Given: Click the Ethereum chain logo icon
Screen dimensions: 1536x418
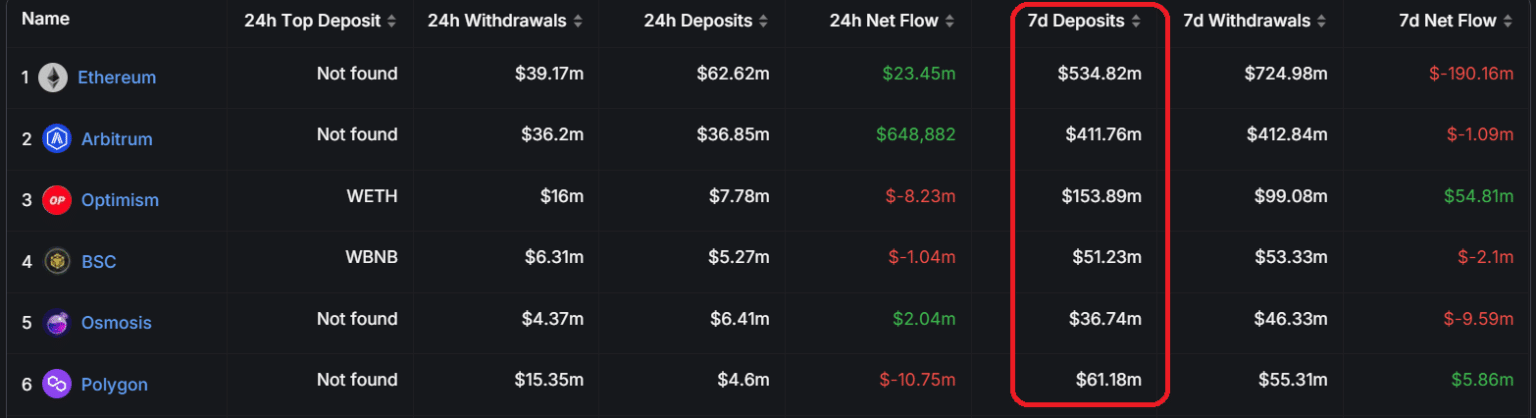Looking at the screenshot, I should (x=53, y=78).
